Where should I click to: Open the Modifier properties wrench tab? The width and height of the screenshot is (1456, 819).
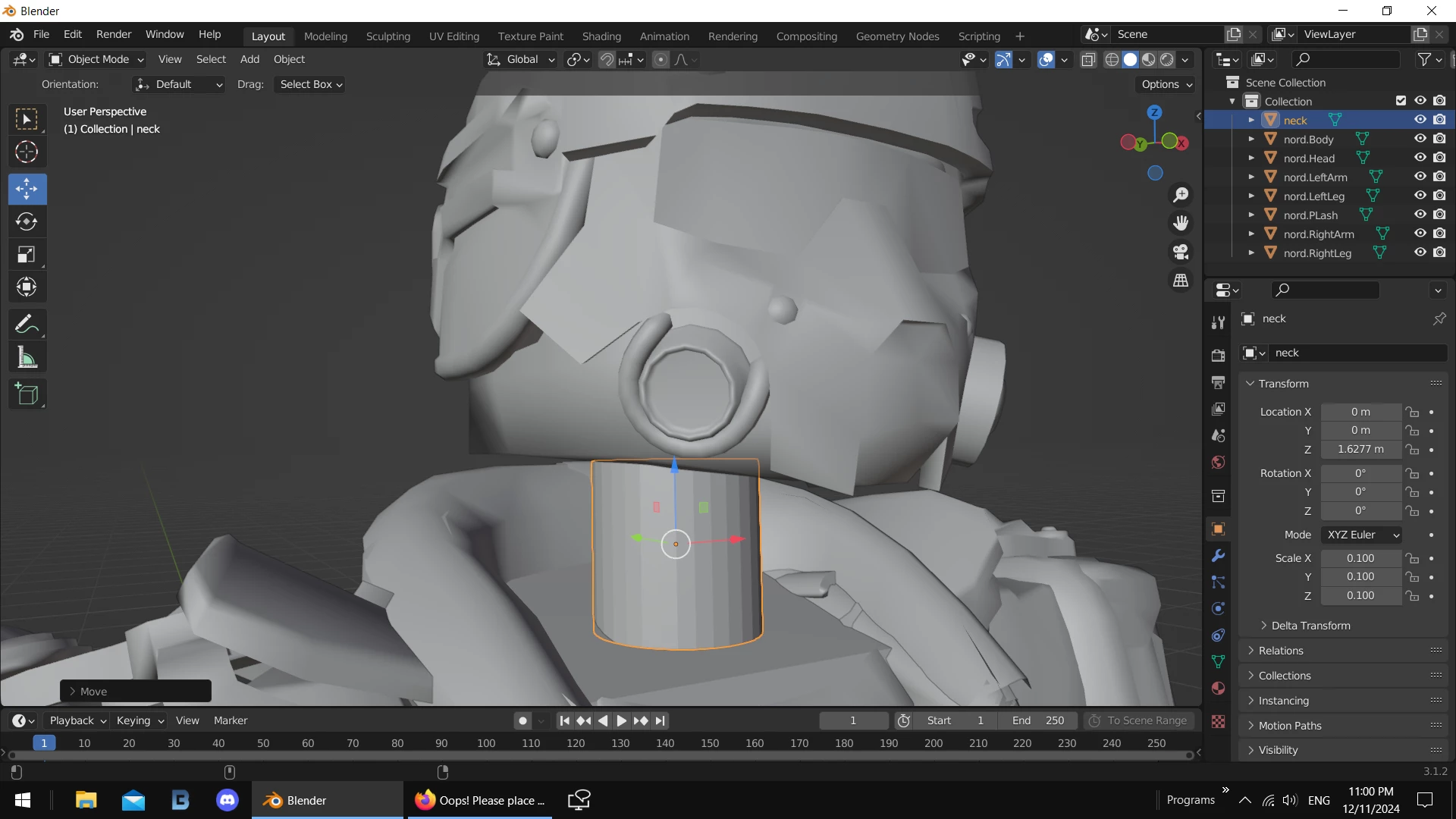1218,556
